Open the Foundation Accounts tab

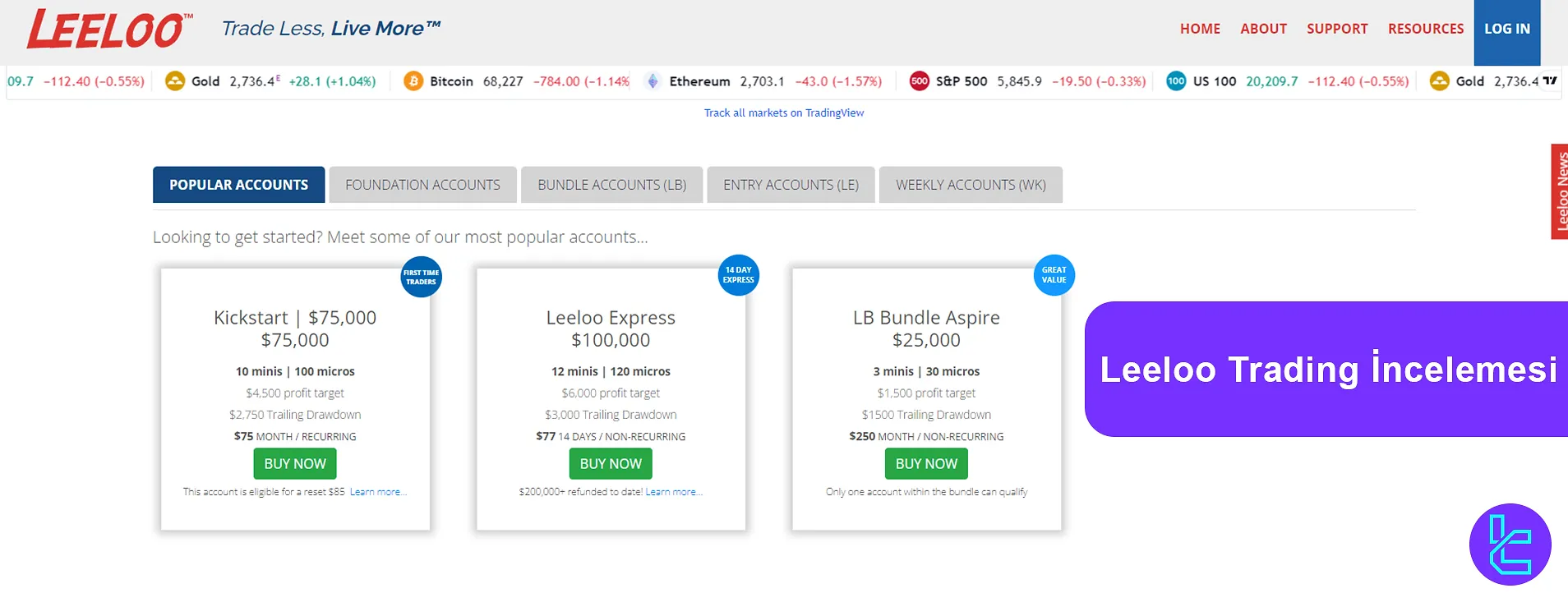[422, 185]
